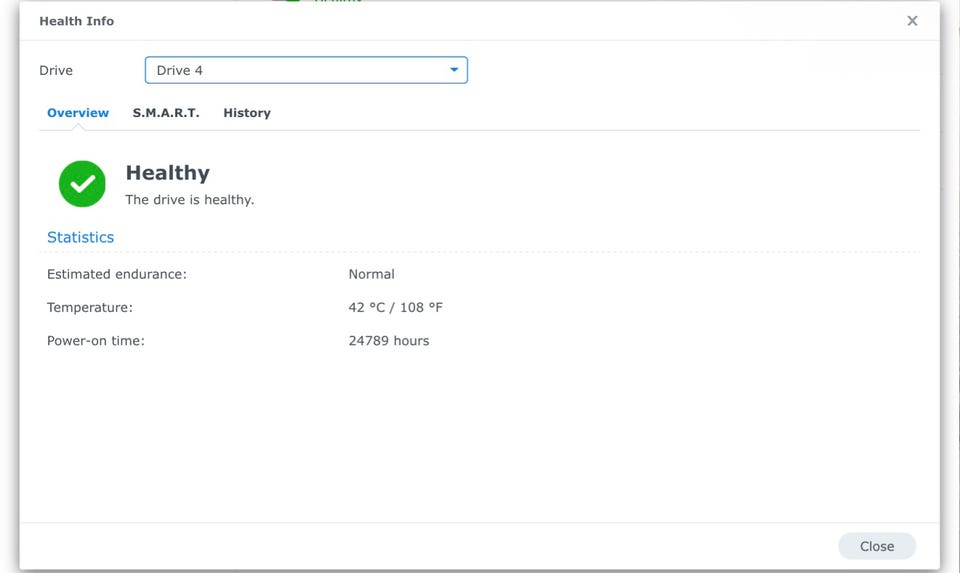Open the Drive 4 combo box
The image size is (960, 573).
tap(300, 70)
